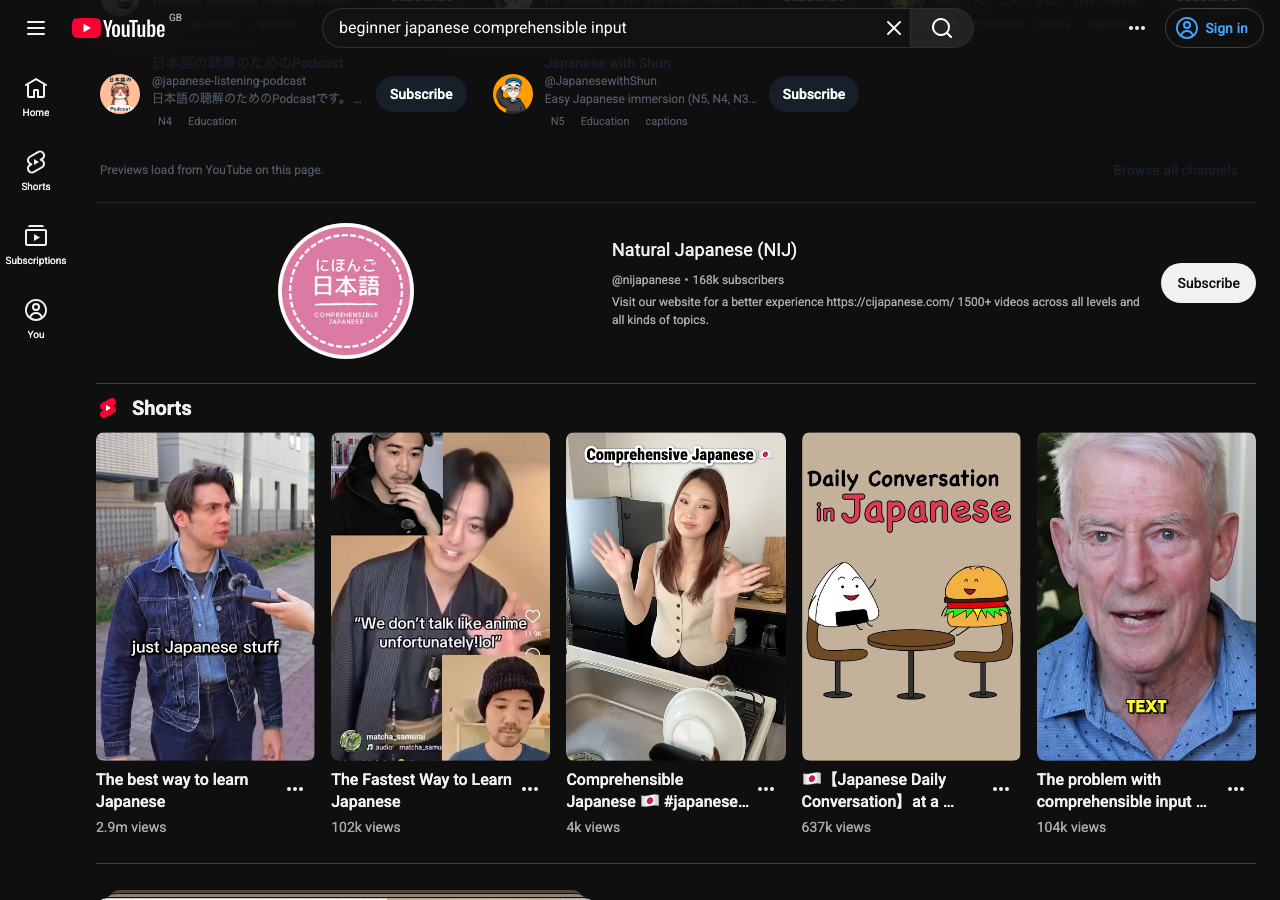Clear the search query with the X
The height and width of the screenshot is (900, 1280).
point(894,28)
